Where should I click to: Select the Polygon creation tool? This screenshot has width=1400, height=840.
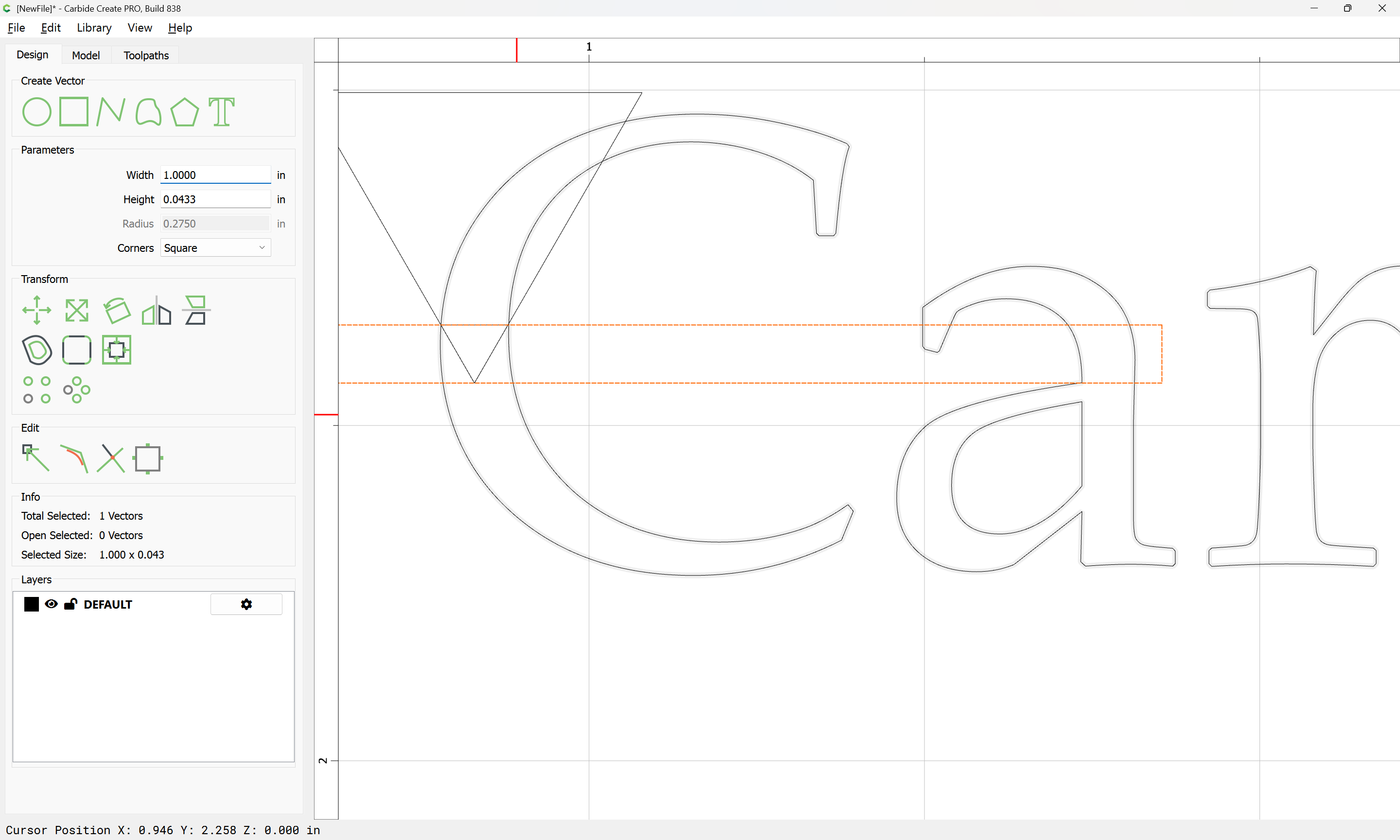click(x=184, y=111)
